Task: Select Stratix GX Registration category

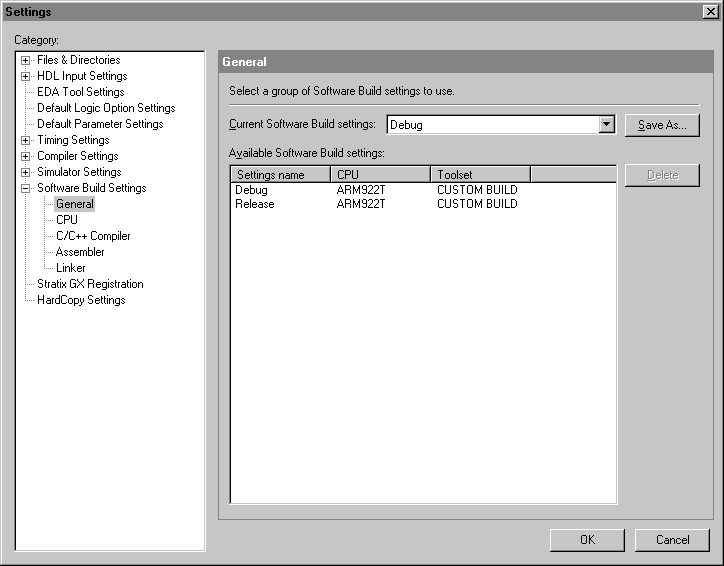Action: (90, 284)
